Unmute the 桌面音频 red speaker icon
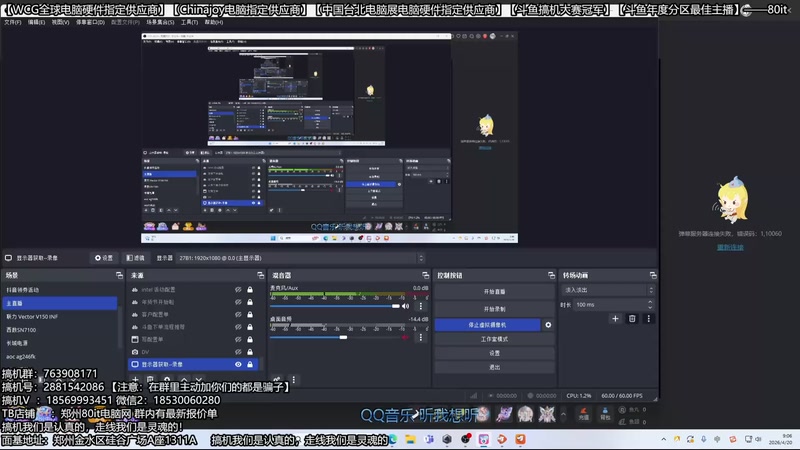The image size is (800, 450). tap(406, 337)
